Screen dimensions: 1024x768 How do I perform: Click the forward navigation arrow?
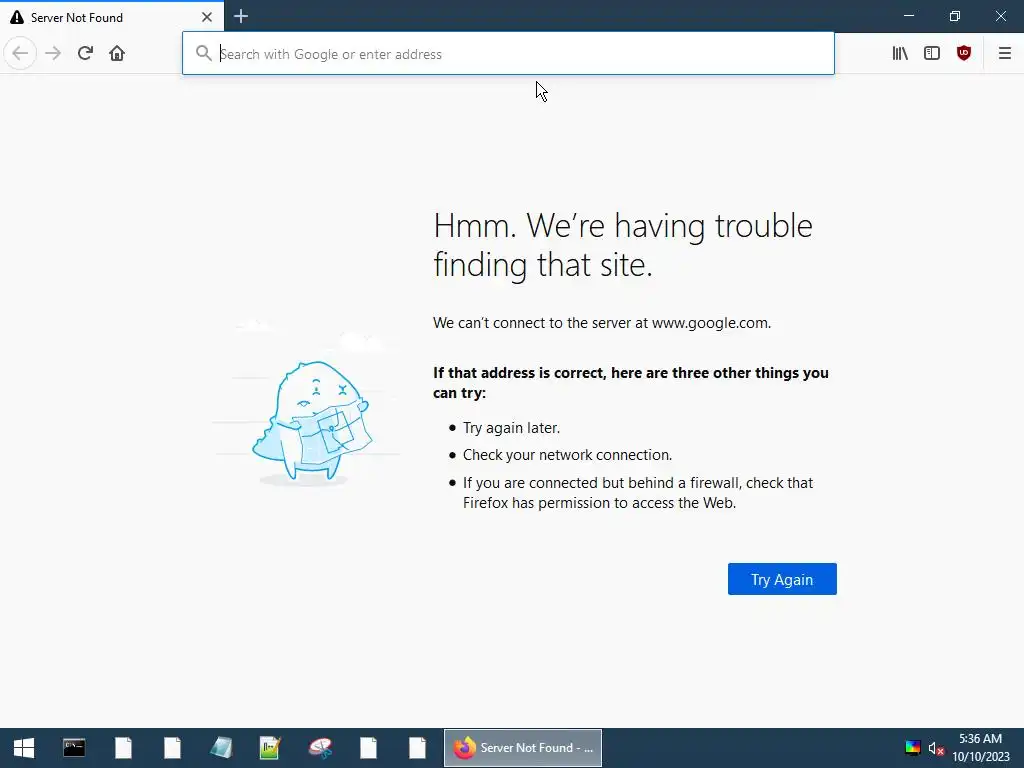(x=53, y=53)
